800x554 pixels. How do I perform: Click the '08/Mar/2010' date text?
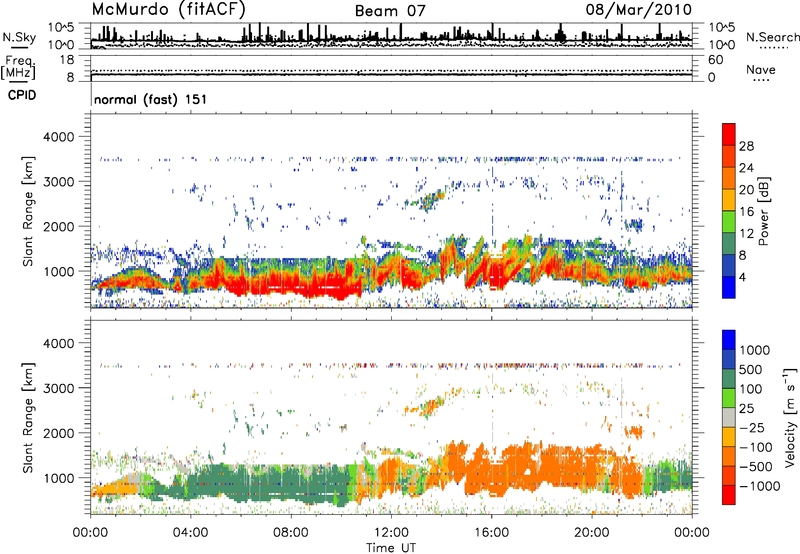(639, 9)
